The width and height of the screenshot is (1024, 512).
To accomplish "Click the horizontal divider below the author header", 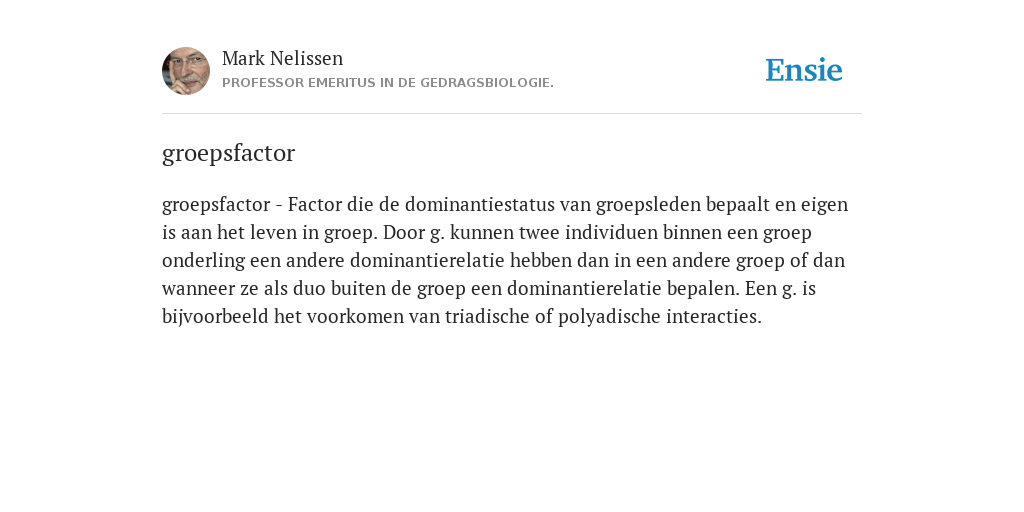I will point(512,114).
